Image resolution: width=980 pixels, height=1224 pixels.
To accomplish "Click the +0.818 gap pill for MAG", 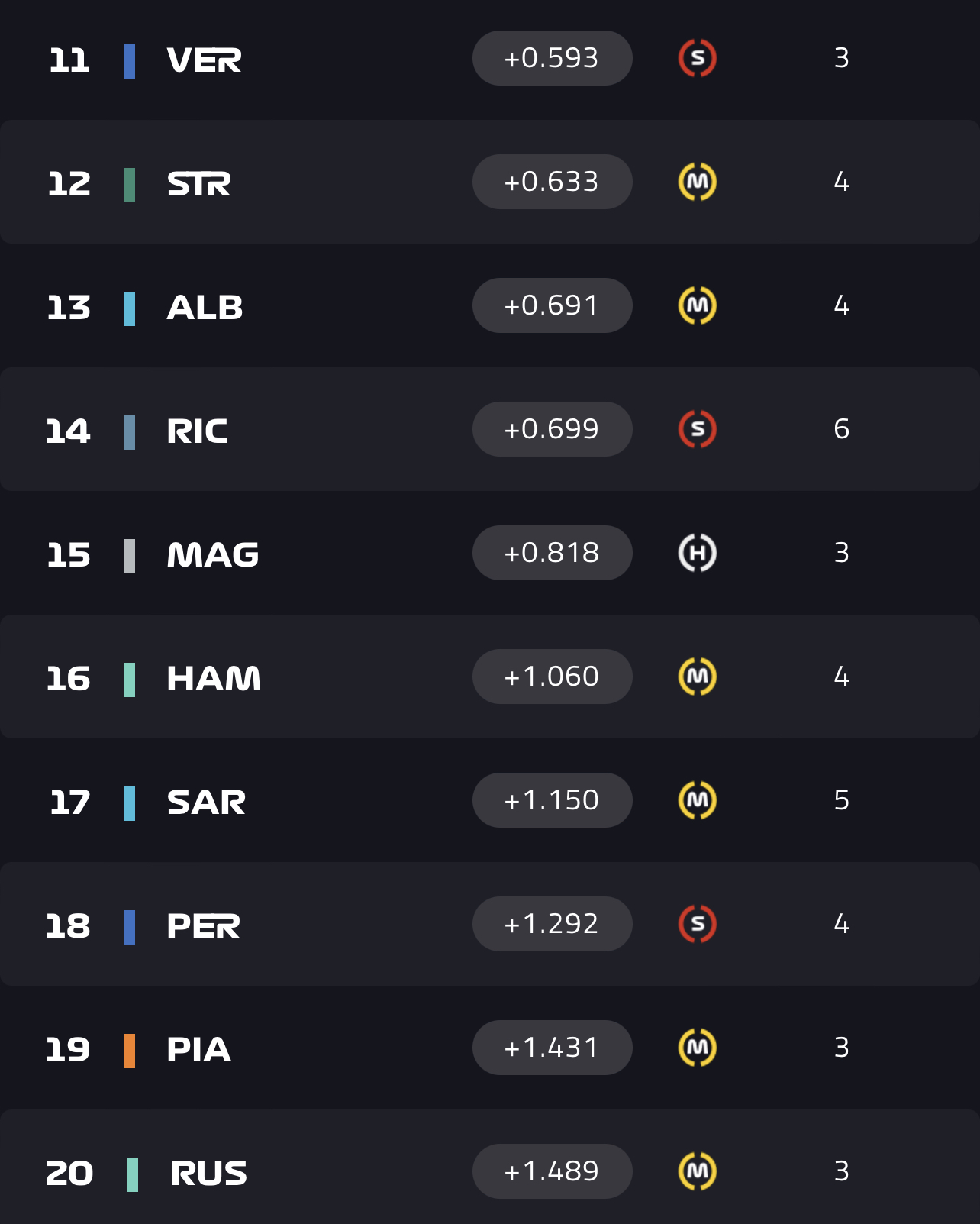I will (552, 553).
